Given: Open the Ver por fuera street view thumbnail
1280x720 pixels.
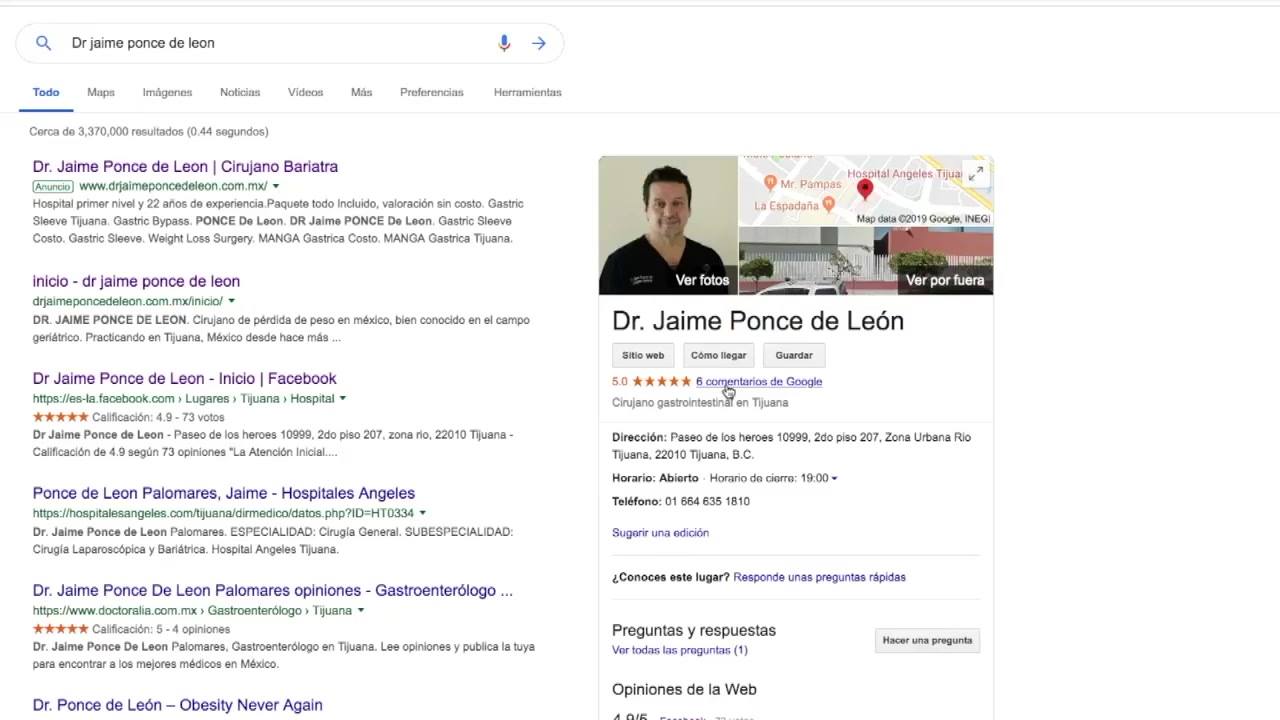Looking at the screenshot, I should point(866,261).
